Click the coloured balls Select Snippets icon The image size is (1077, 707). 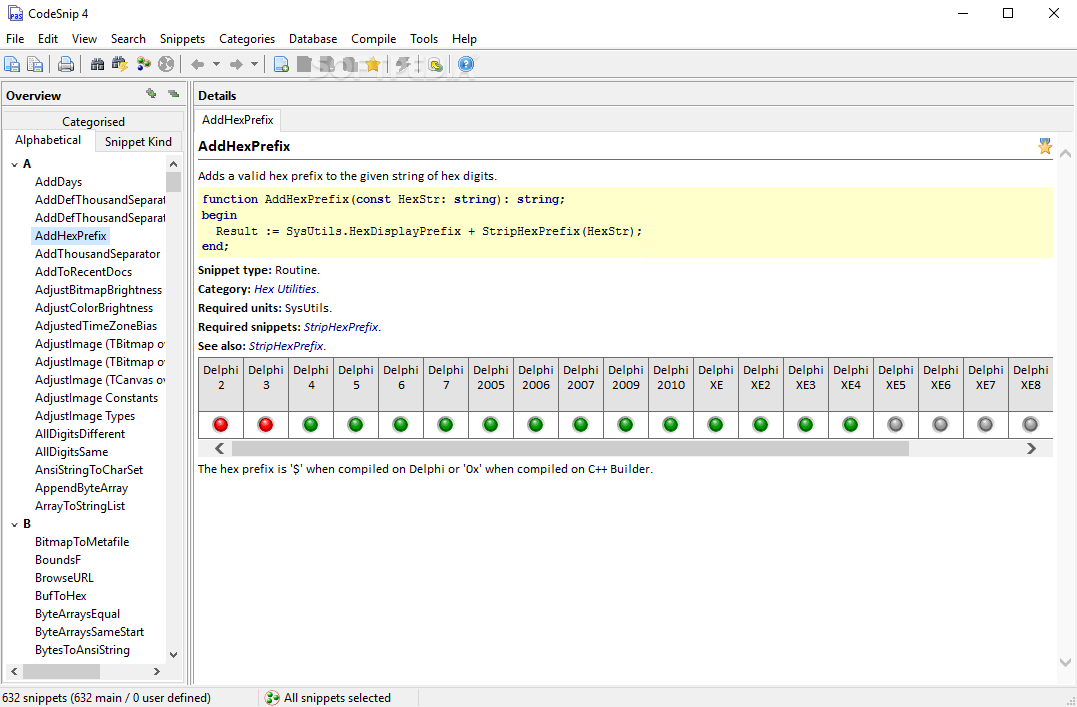[x=144, y=65]
